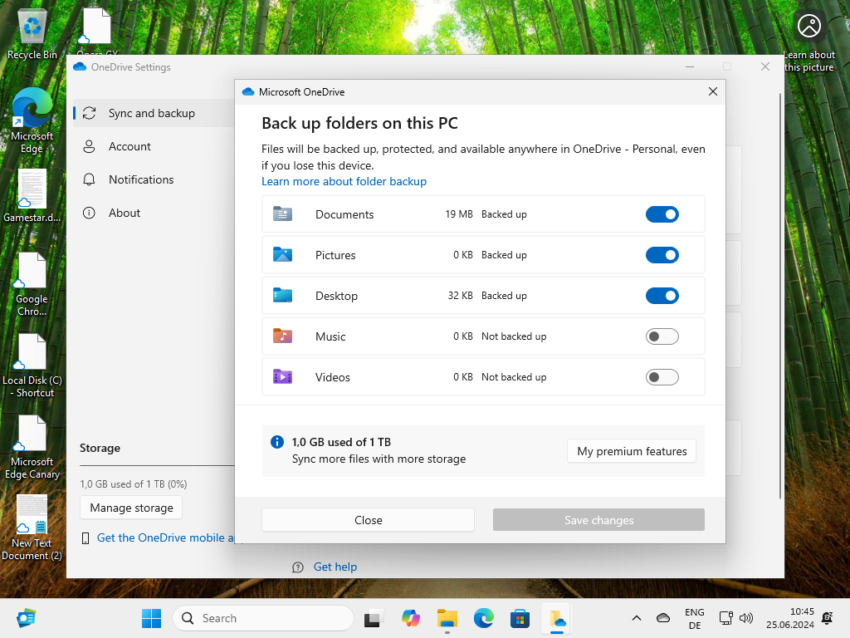This screenshot has height=638, width=850.
Task: Click the Notifications bell icon in the sidebar
Action: pos(91,179)
